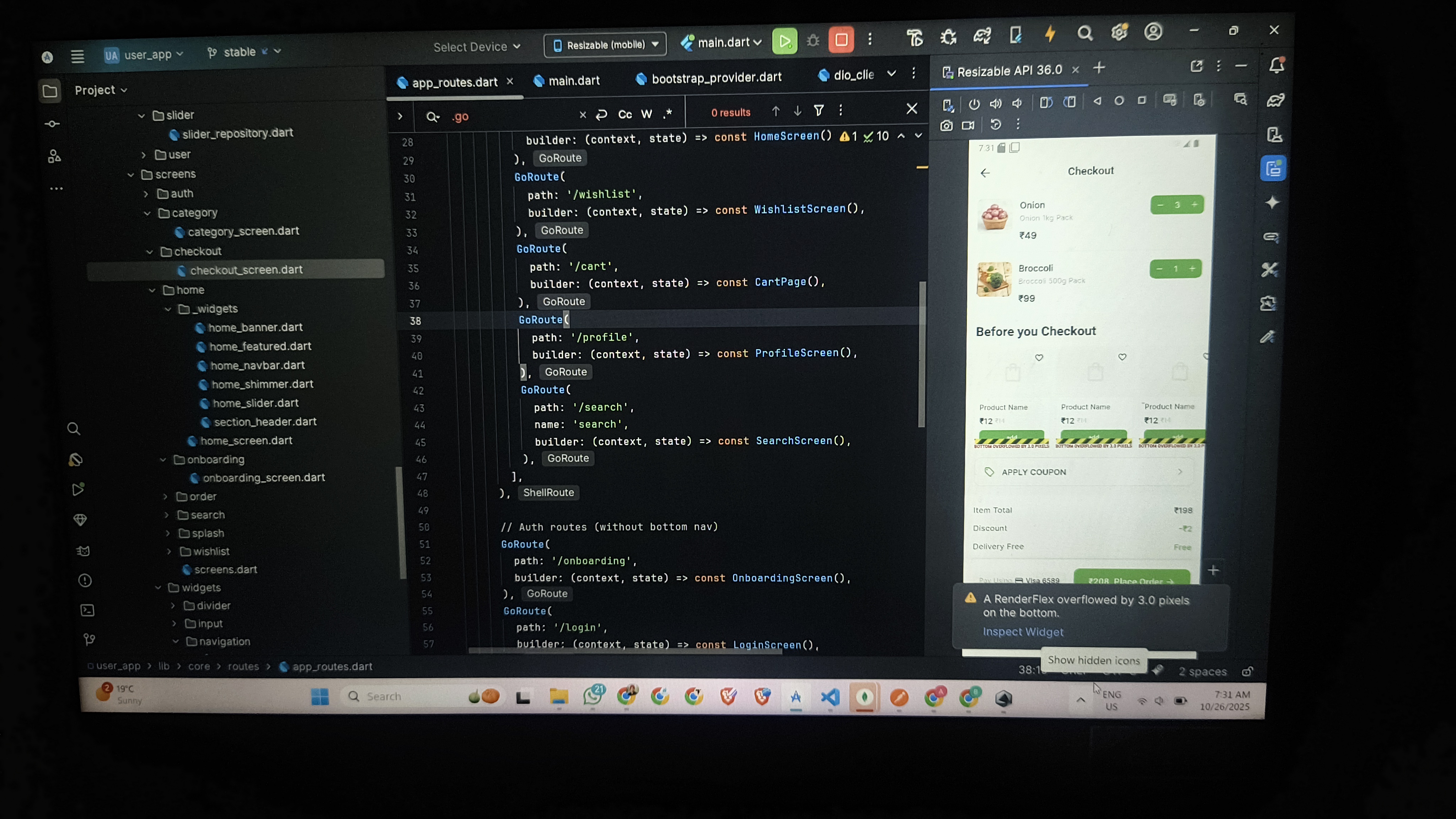Screen dimensions: 1456x819
Task: Click the green Run button
Action: tap(785, 41)
